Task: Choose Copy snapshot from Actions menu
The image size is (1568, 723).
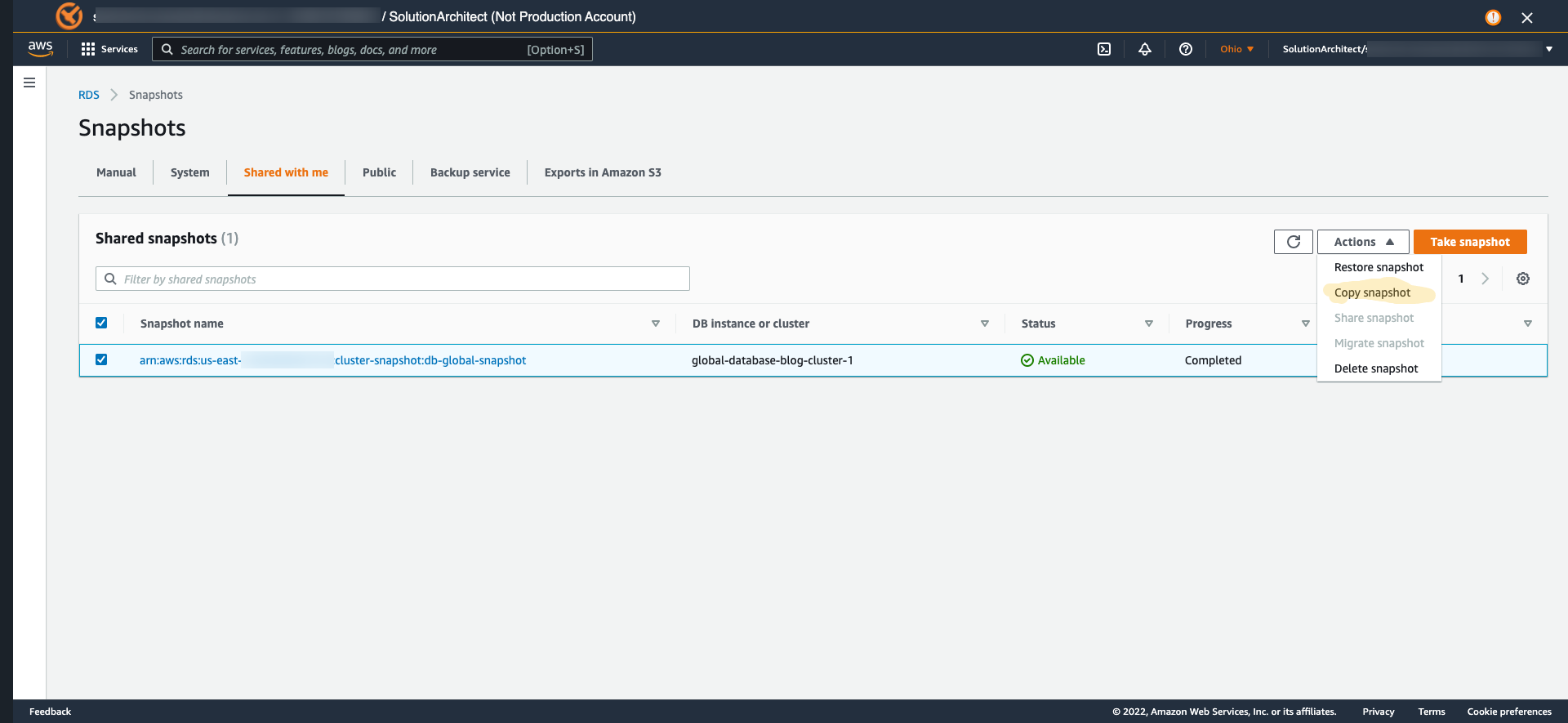Action: (1379, 292)
